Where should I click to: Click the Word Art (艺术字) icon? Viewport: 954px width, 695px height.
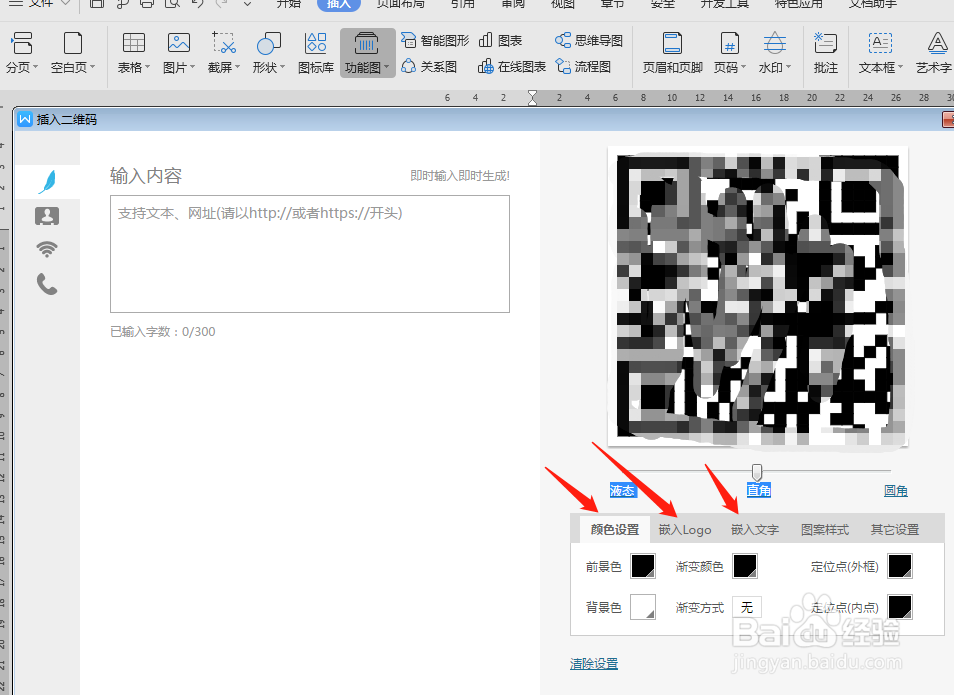tap(936, 44)
